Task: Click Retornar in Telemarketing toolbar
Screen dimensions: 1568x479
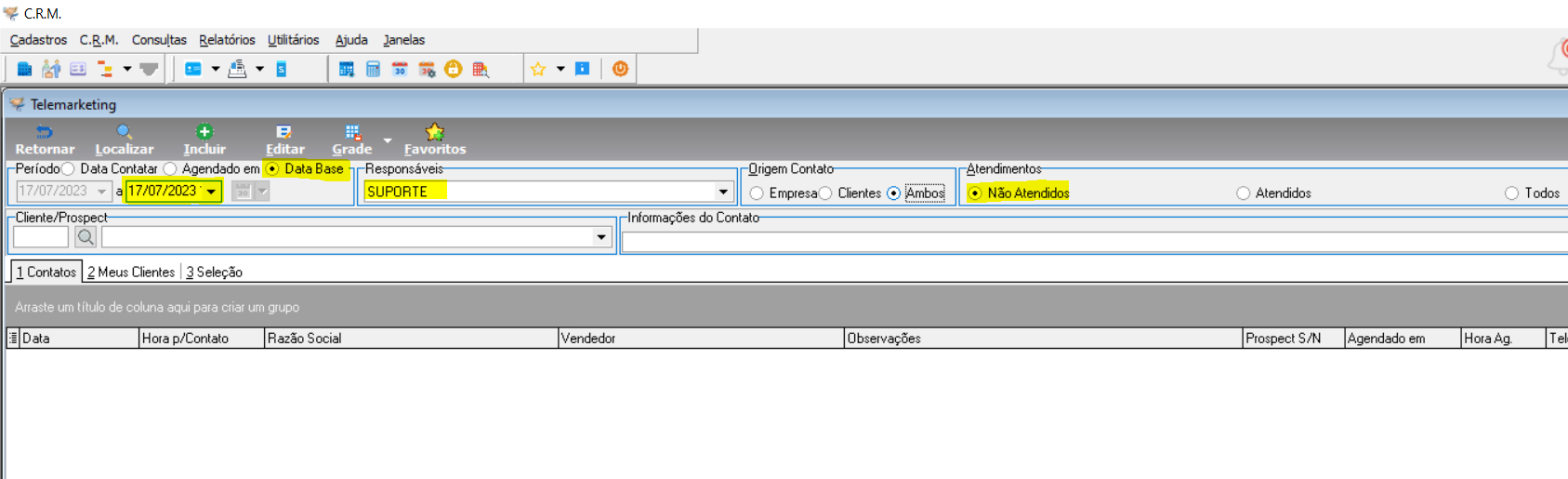Action: 45,140
